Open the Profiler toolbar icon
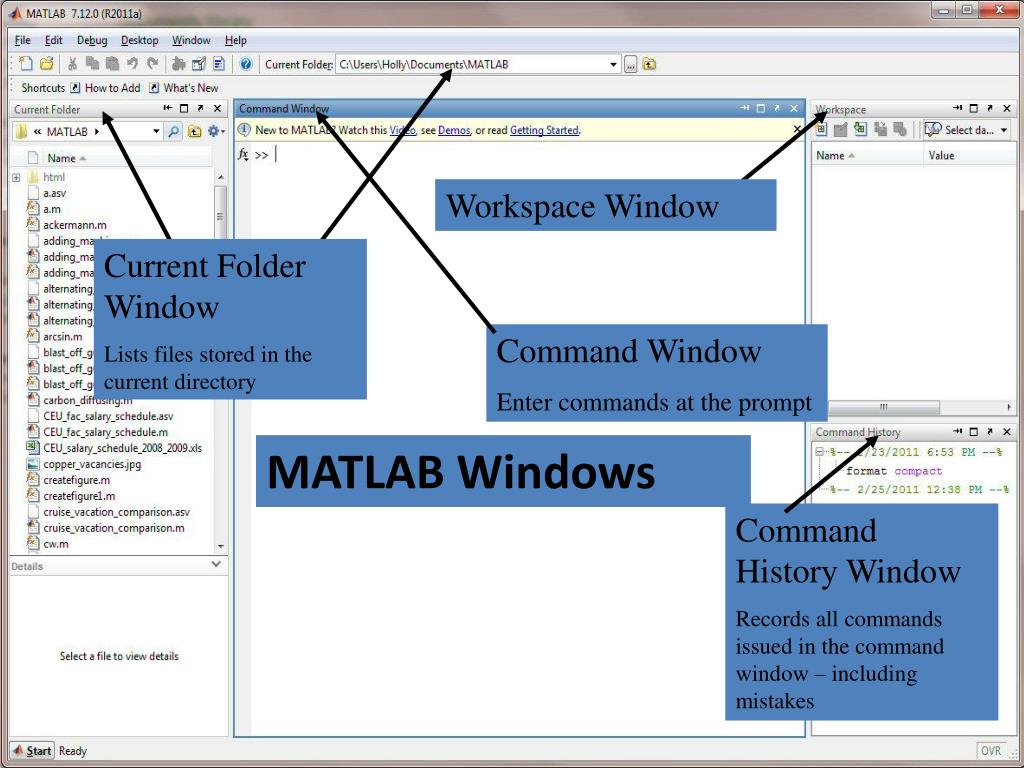The height and width of the screenshot is (768, 1024). (219, 63)
